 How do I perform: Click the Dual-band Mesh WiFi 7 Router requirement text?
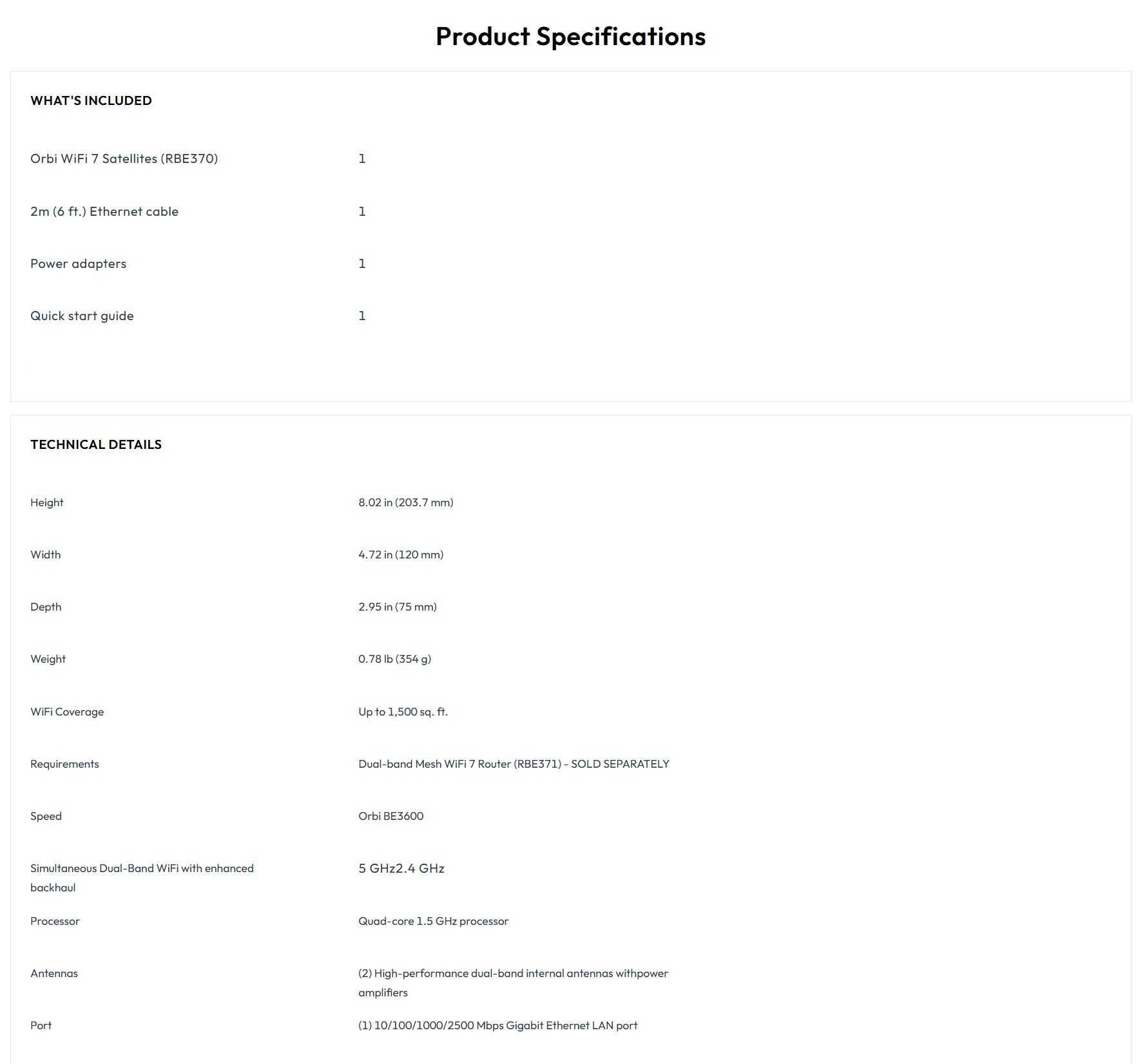[x=514, y=764]
